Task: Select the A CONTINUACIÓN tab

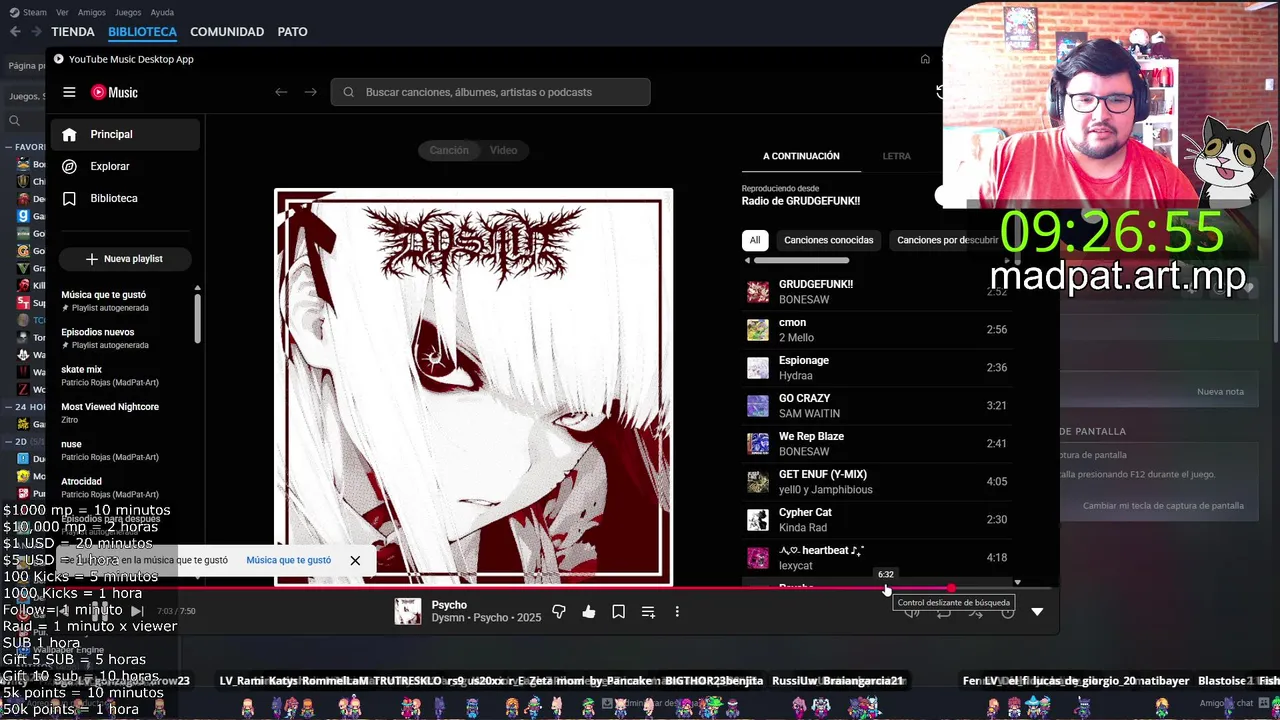Action: (x=801, y=156)
